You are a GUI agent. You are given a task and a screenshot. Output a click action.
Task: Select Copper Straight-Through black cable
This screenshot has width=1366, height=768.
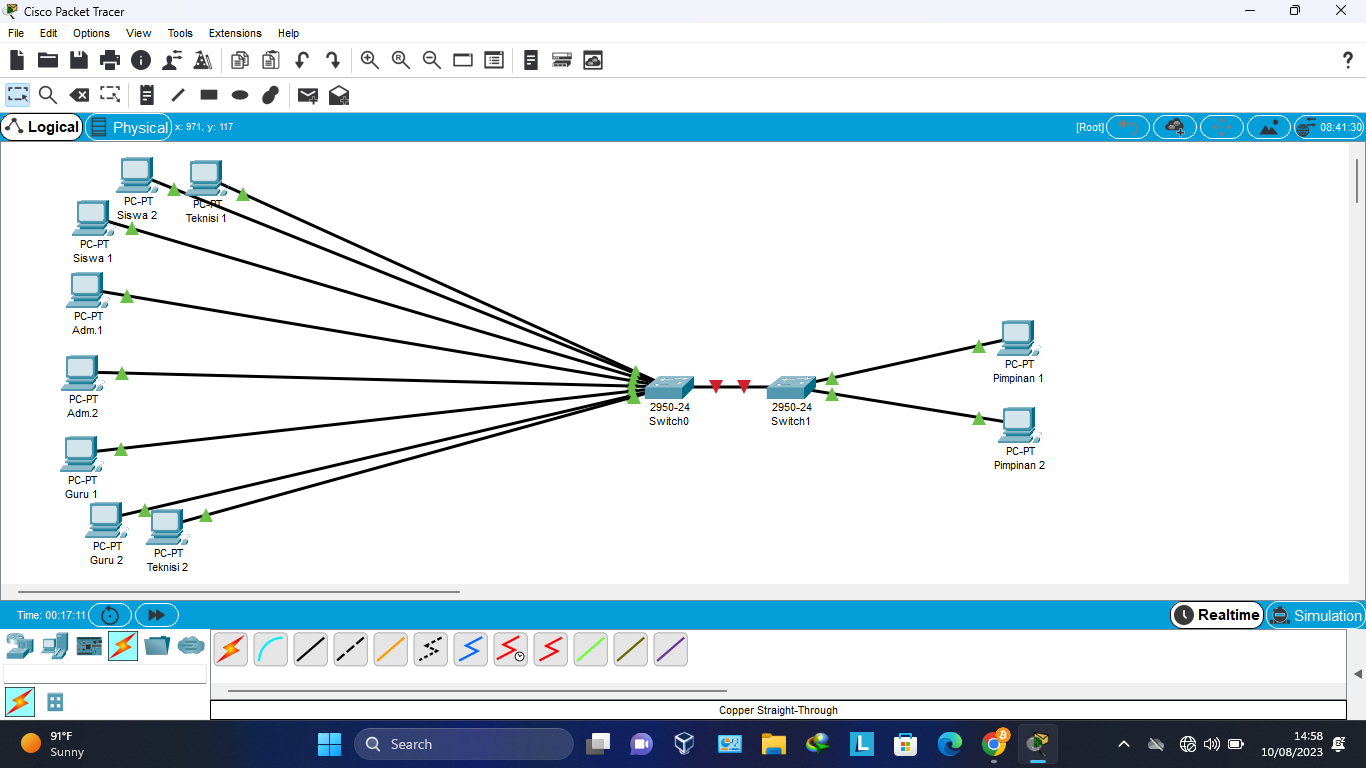tap(310, 650)
